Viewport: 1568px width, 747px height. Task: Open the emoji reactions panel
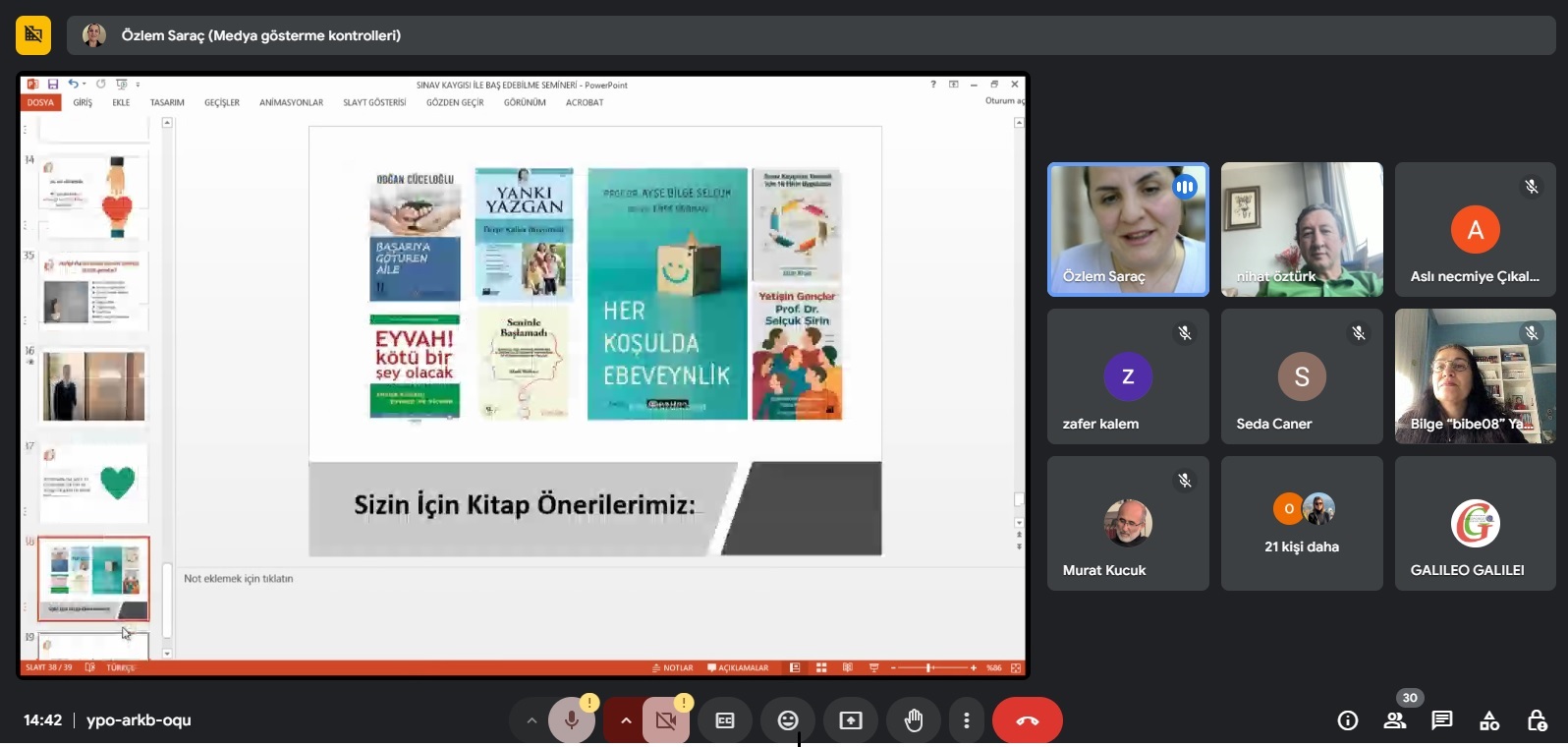(x=788, y=720)
